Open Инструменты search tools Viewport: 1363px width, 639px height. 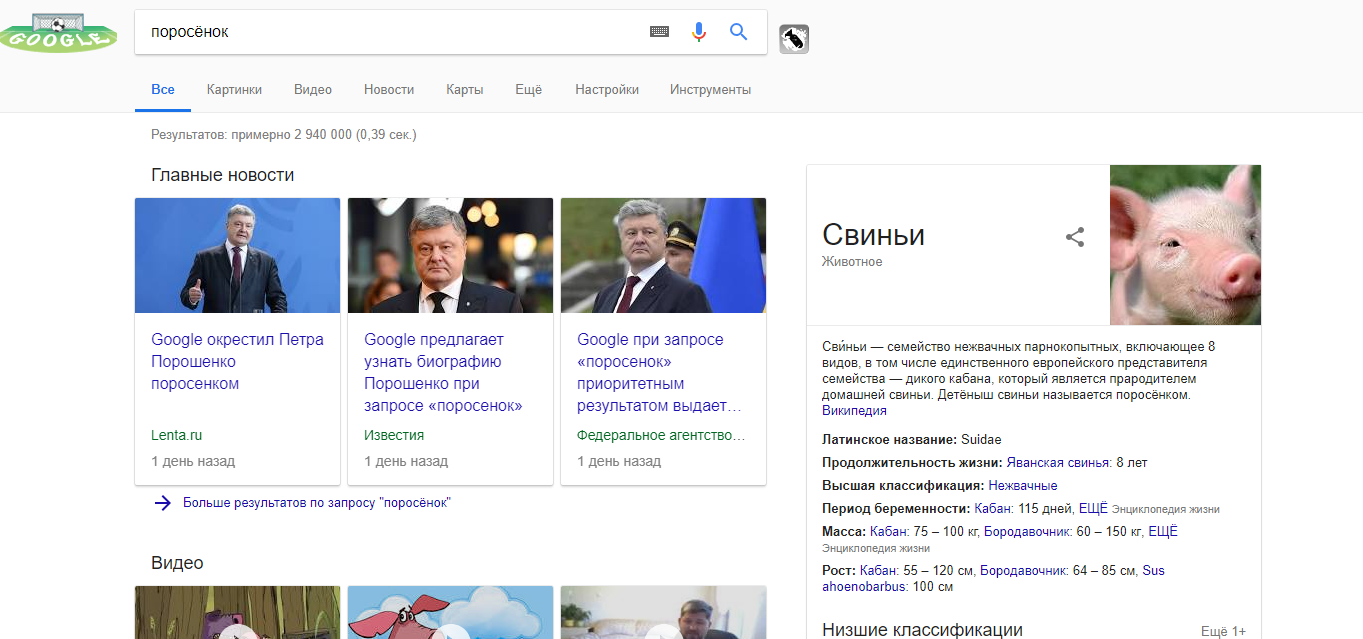(710, 90)
